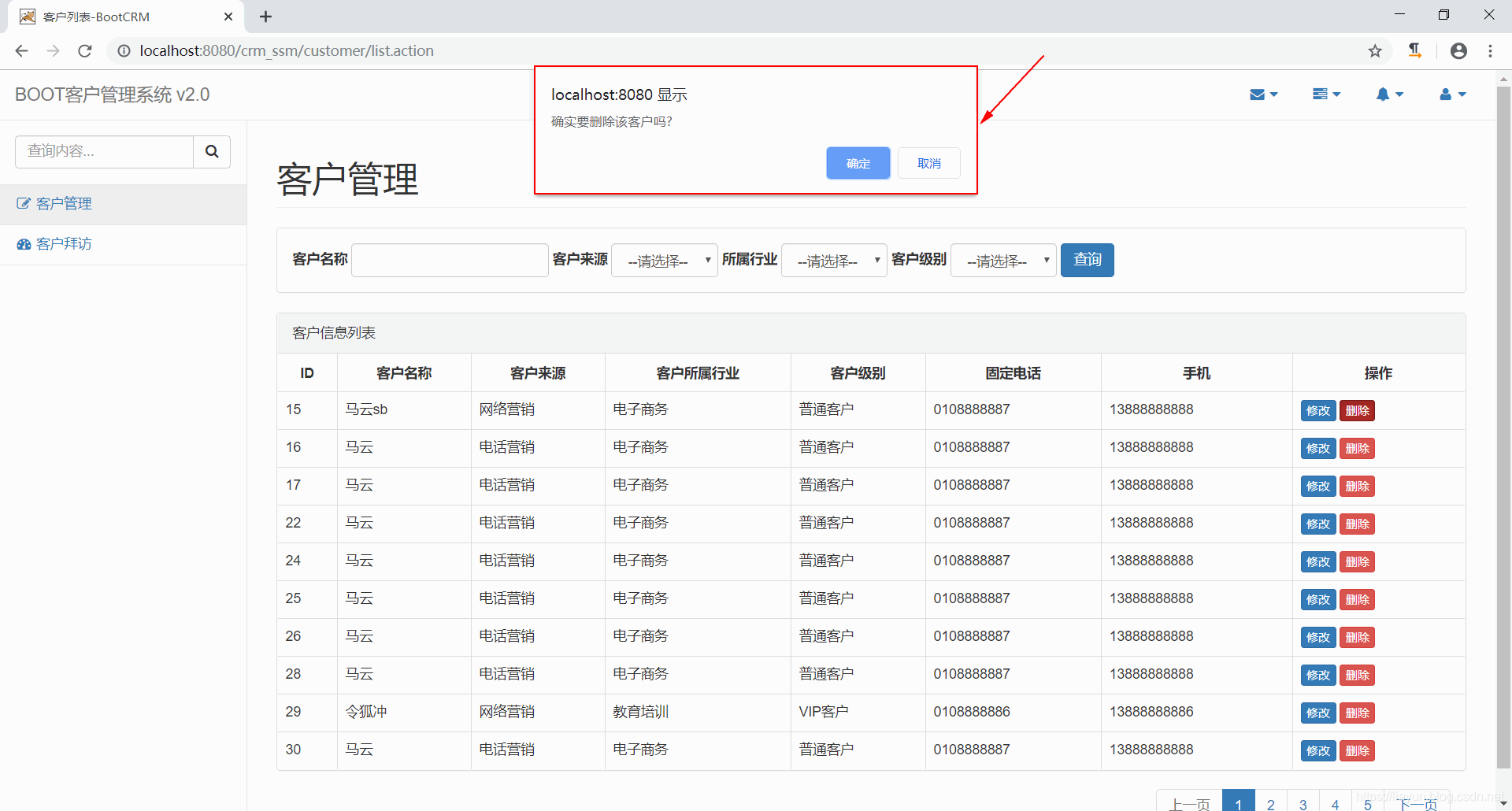Image resolution: width=1512 pixels, height=811 pixels.
Task: Delete customer ID 15 with 删除
Action: point(1357,410)
